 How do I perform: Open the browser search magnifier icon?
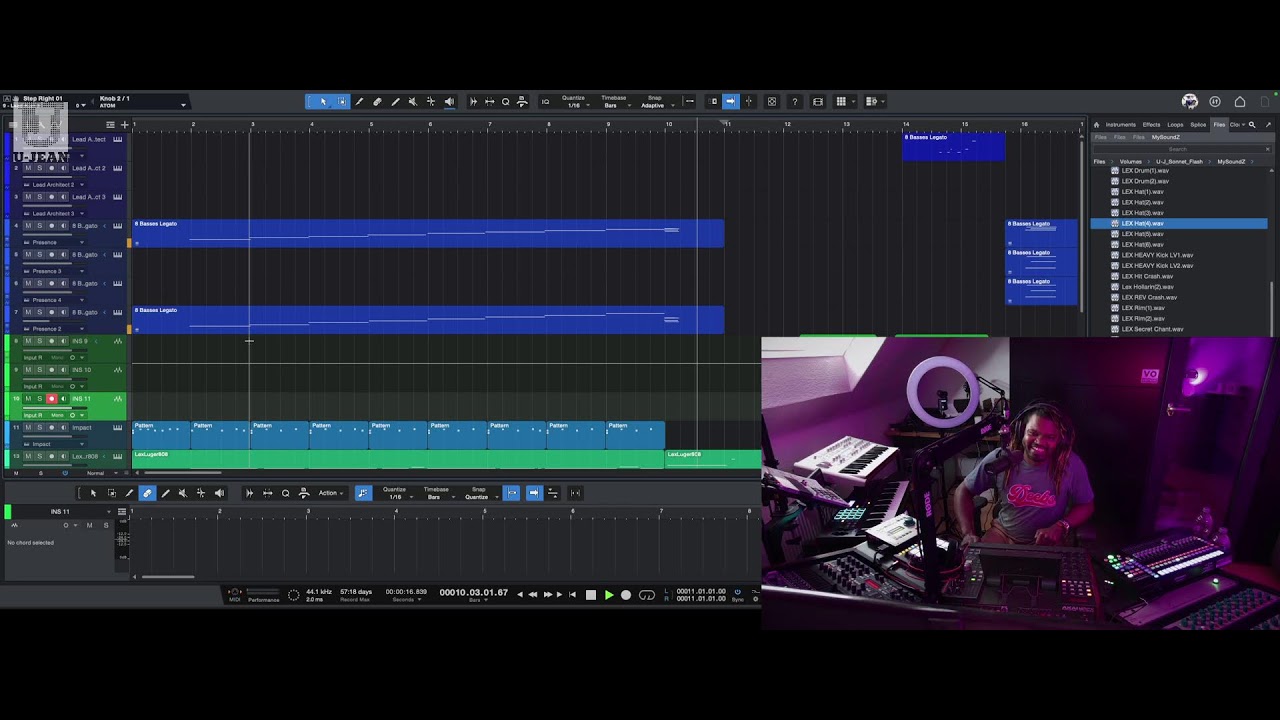[x=1252, y=125]
